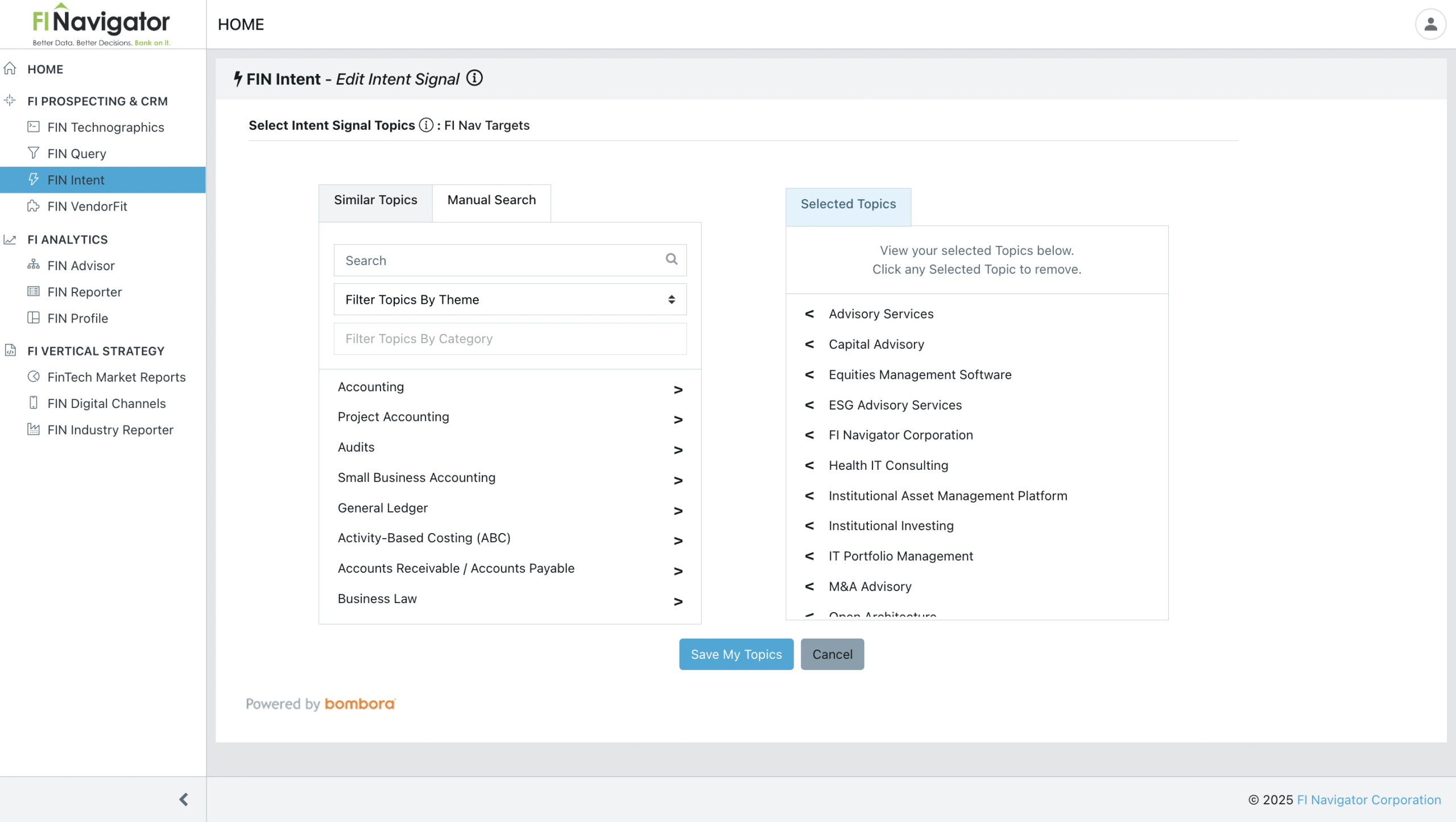Open FIN Reporter in the sidebar
The height and width of the screenshot is (822, 1456).
click(x=84, y=292)
